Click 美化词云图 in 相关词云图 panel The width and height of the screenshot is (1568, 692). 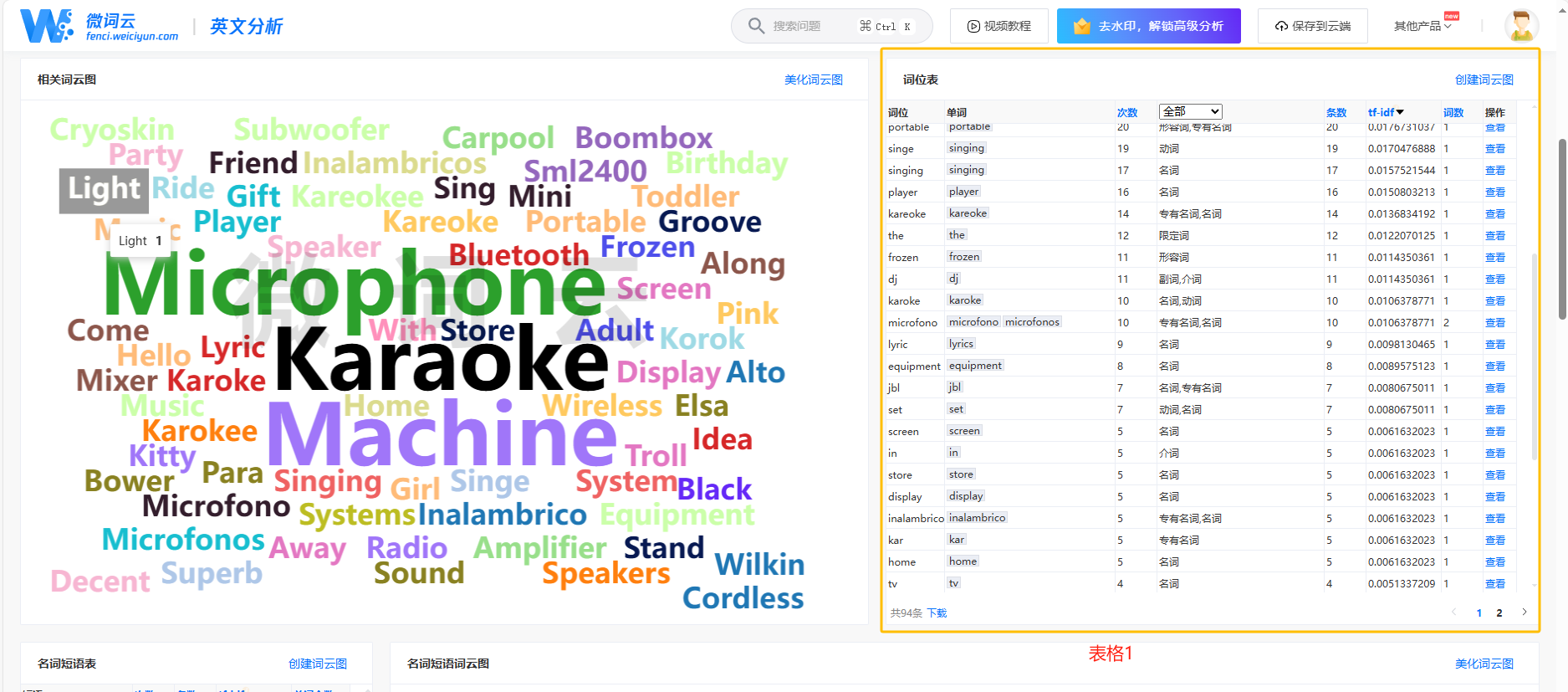point(813,80)
